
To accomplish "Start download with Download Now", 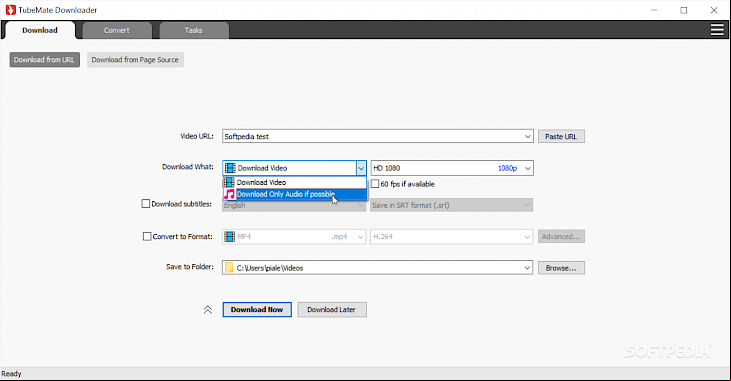I will coord(257,310).
